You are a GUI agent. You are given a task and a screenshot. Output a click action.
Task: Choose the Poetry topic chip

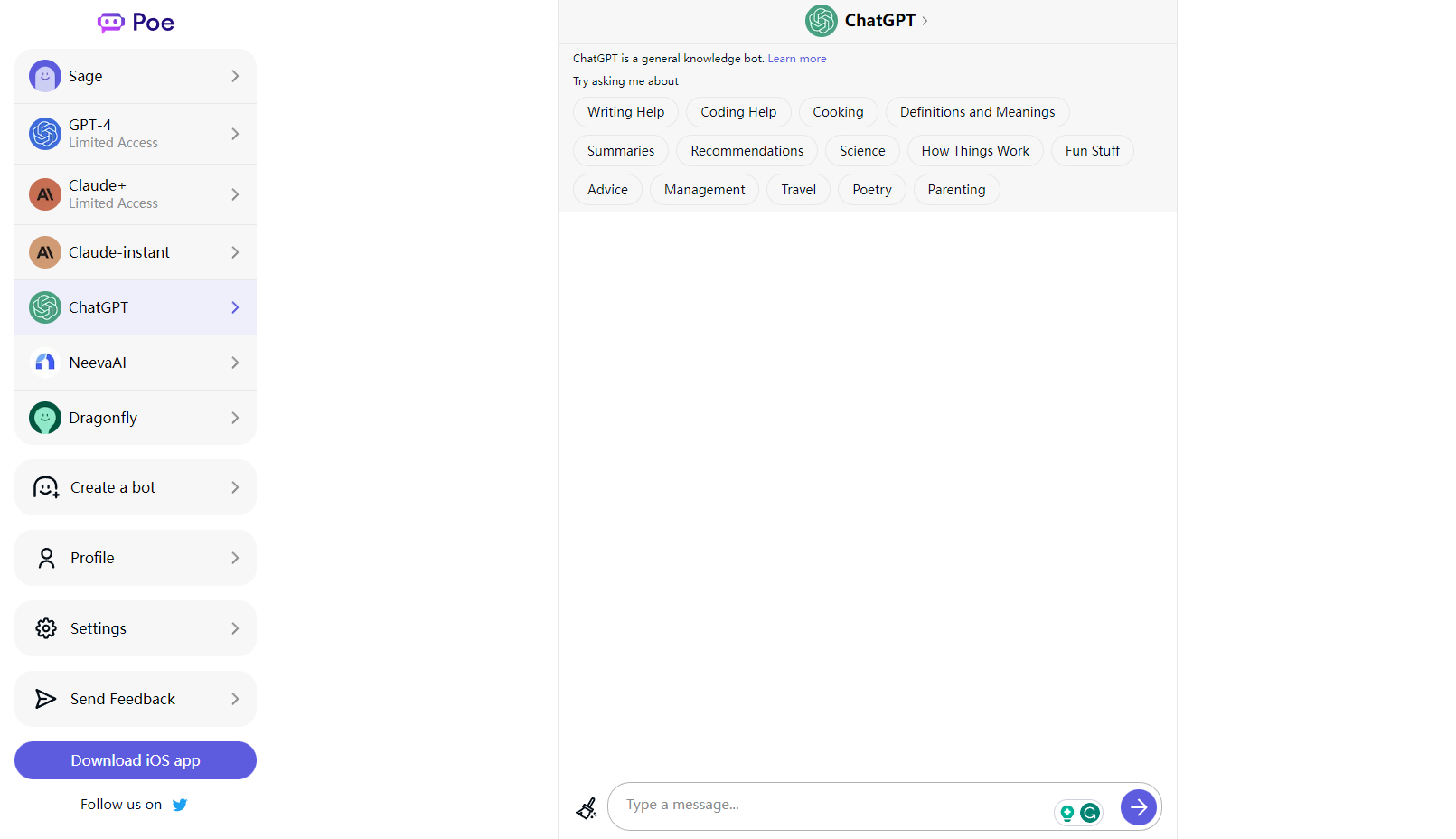tap(871, 190)
